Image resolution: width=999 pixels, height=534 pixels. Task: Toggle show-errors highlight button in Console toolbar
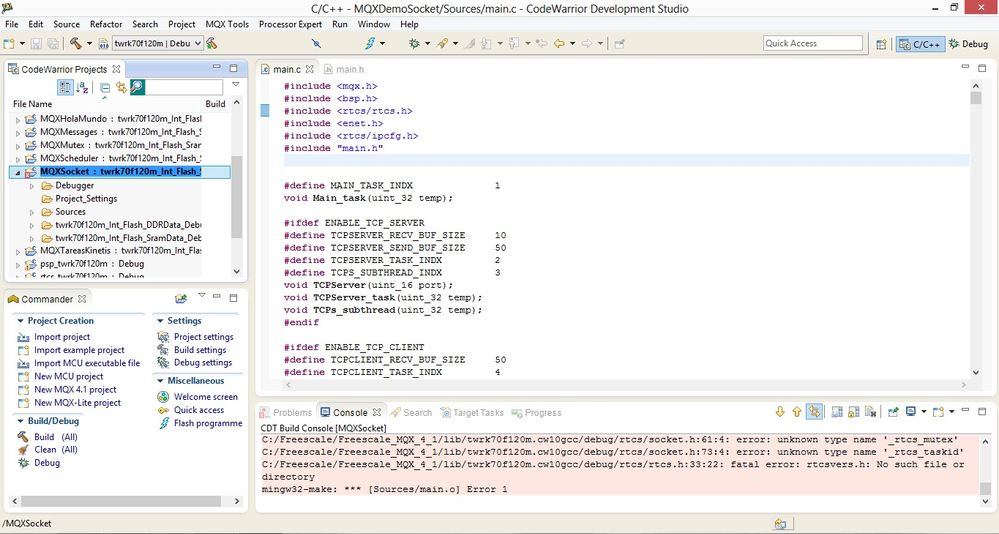coord(814,412)
